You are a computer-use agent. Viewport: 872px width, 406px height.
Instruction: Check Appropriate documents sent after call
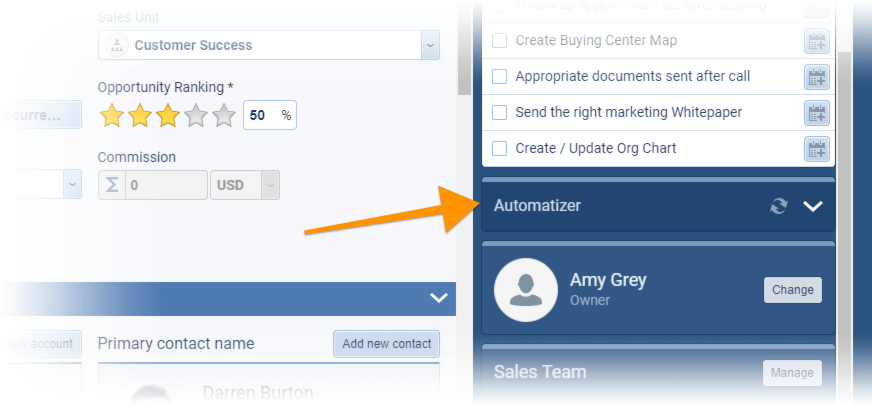point(499,76)
